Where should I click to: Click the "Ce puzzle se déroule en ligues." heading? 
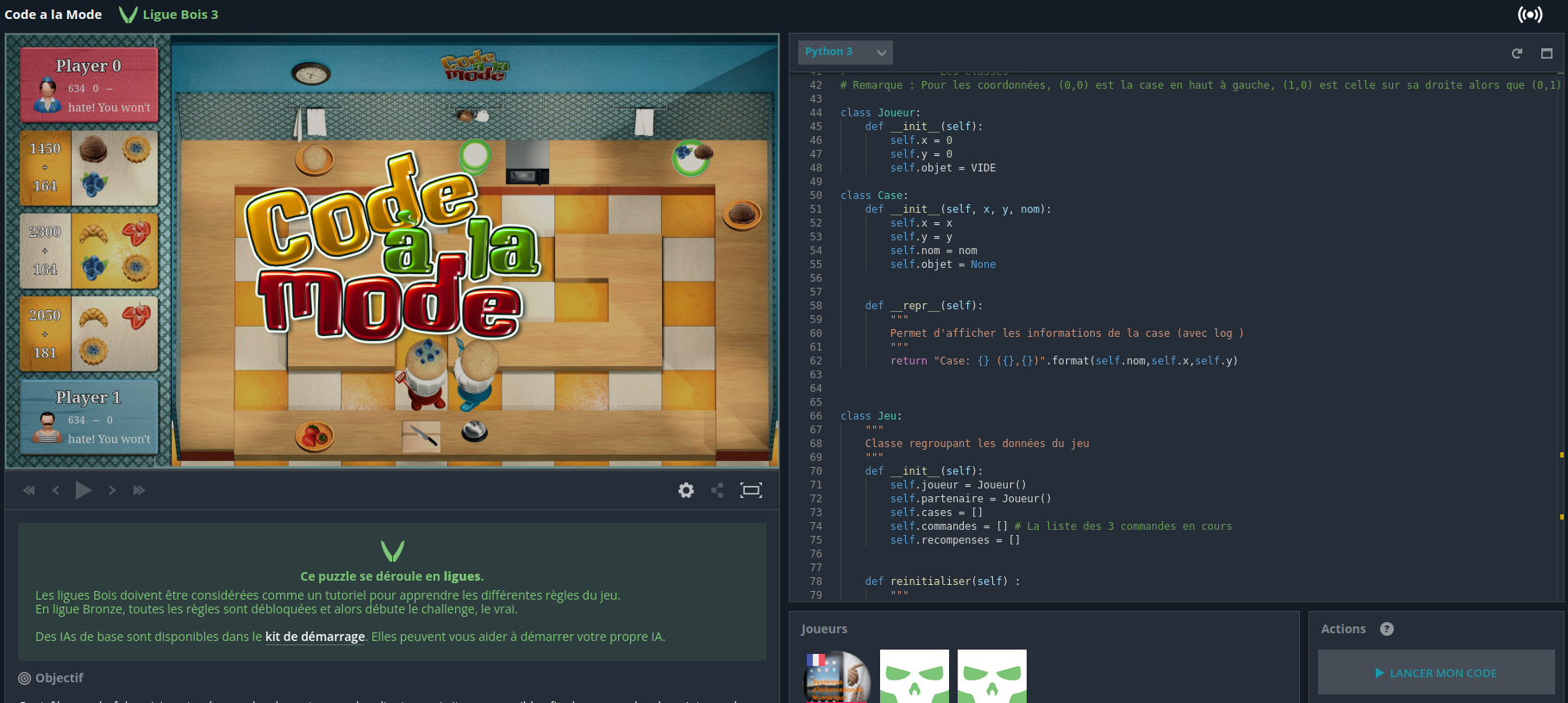pos(392,576)
